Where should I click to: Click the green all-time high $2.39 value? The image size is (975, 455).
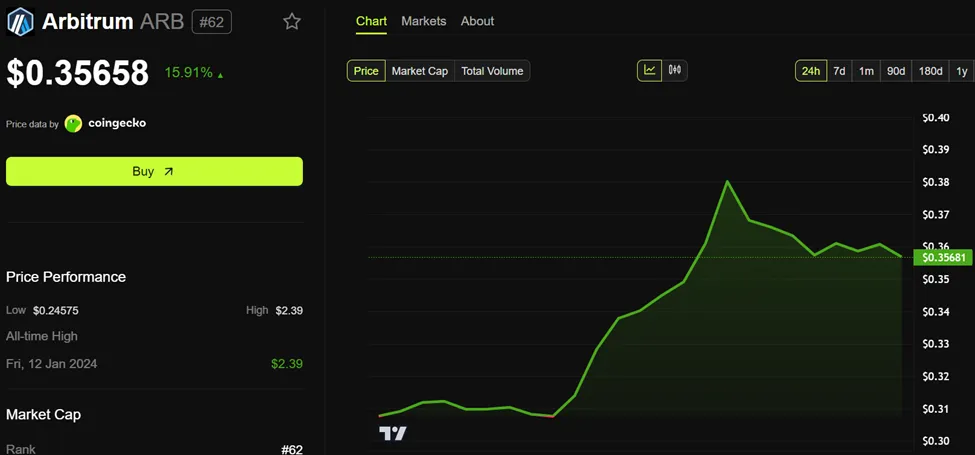pos(287,364)
